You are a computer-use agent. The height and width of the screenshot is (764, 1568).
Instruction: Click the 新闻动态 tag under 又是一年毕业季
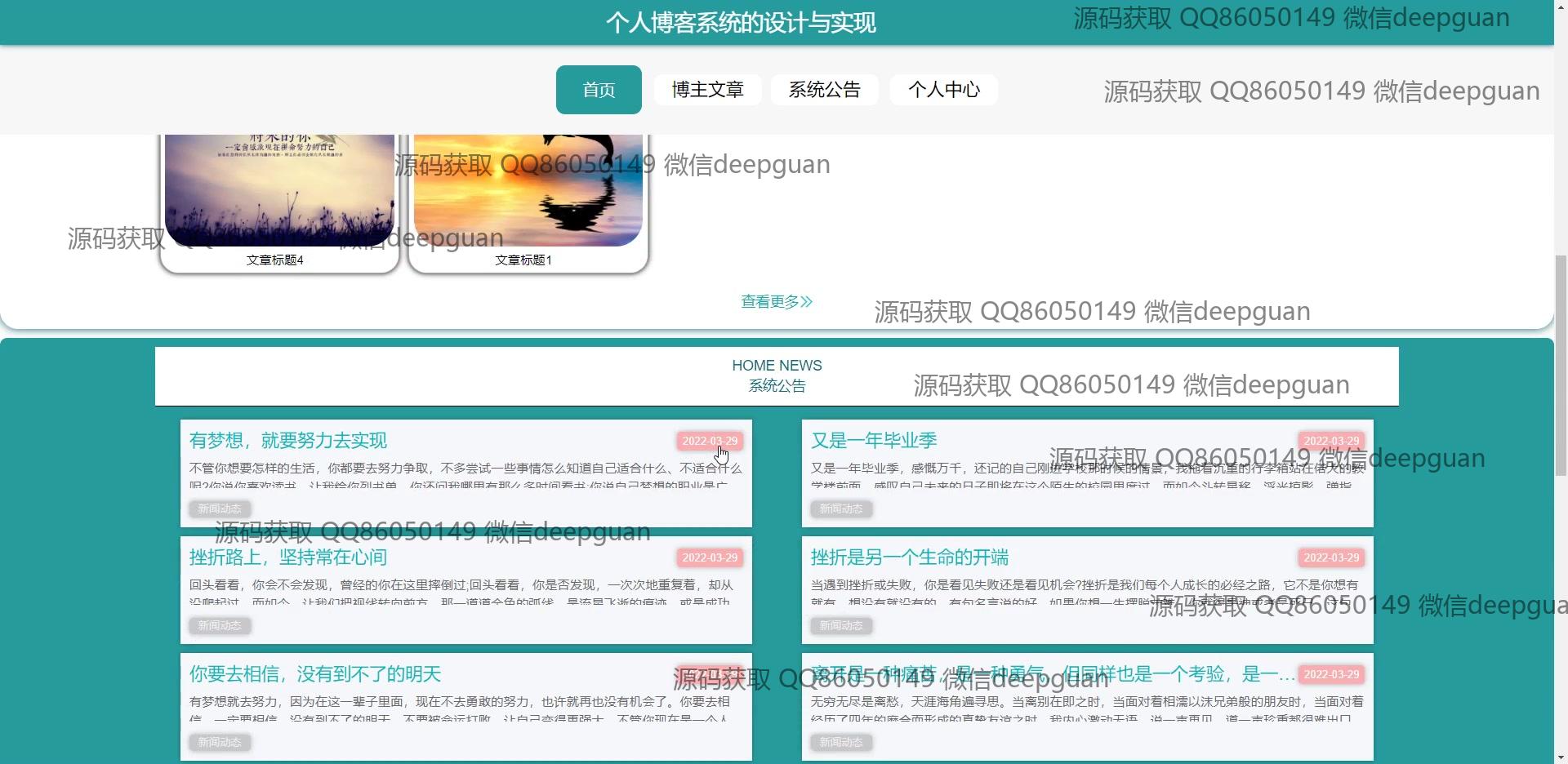(x=840, y=509)
